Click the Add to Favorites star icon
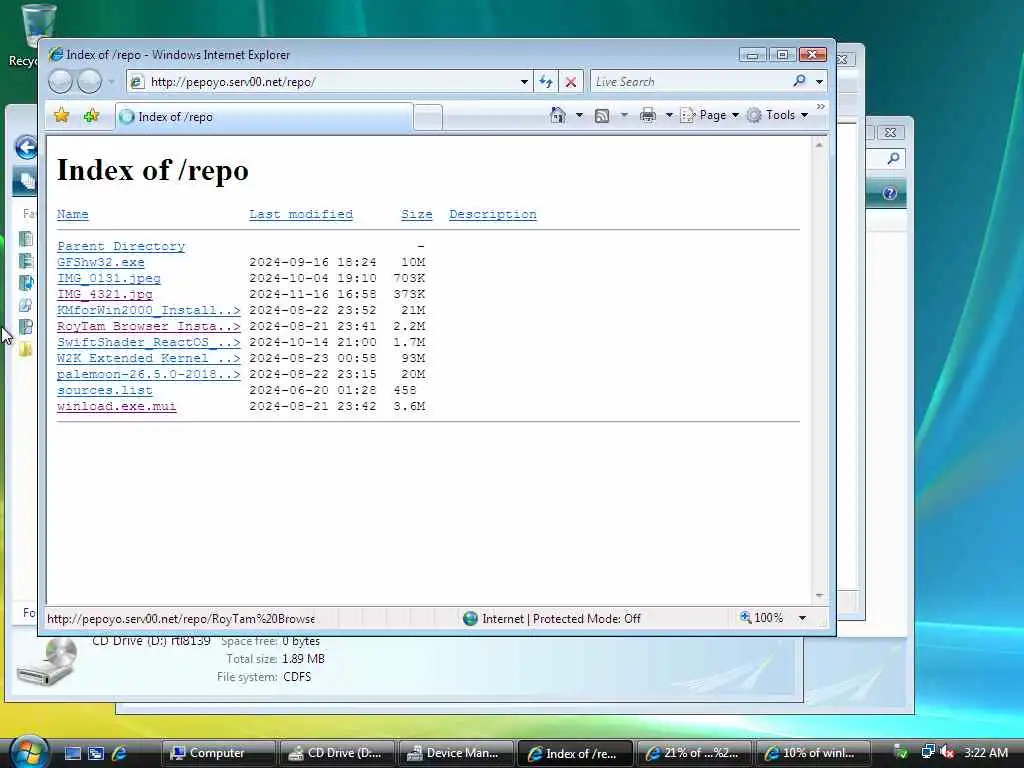The image size is (1024, 768). tap(91, 116)
